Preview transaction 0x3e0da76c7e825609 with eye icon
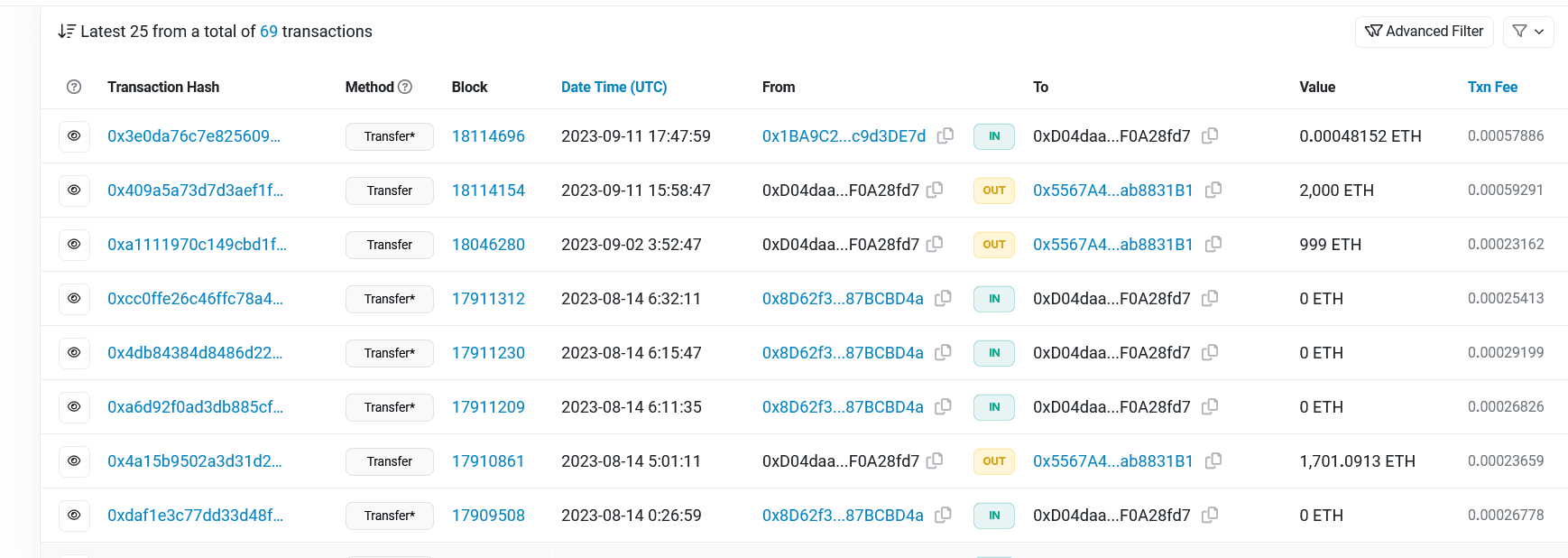Image resolution: width=1568 pixels, height=558 pixels. 74,135
